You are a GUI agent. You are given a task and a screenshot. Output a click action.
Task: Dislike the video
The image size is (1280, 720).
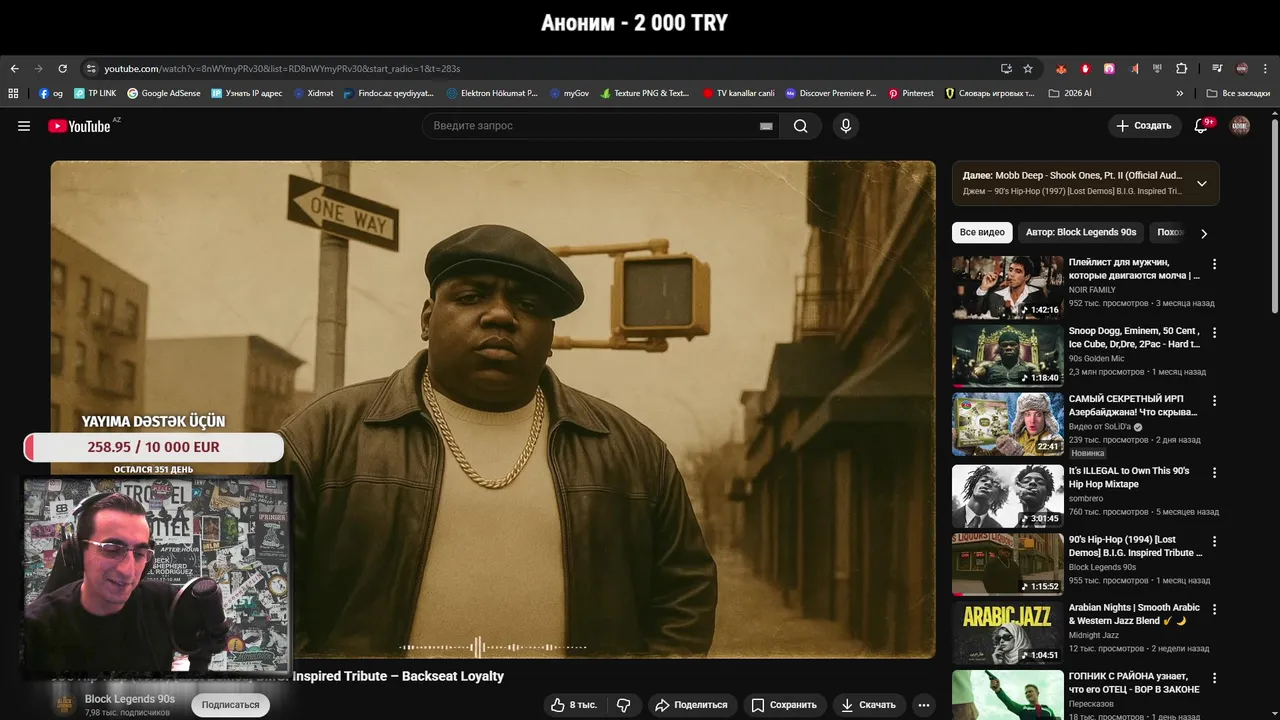point(624,705)
